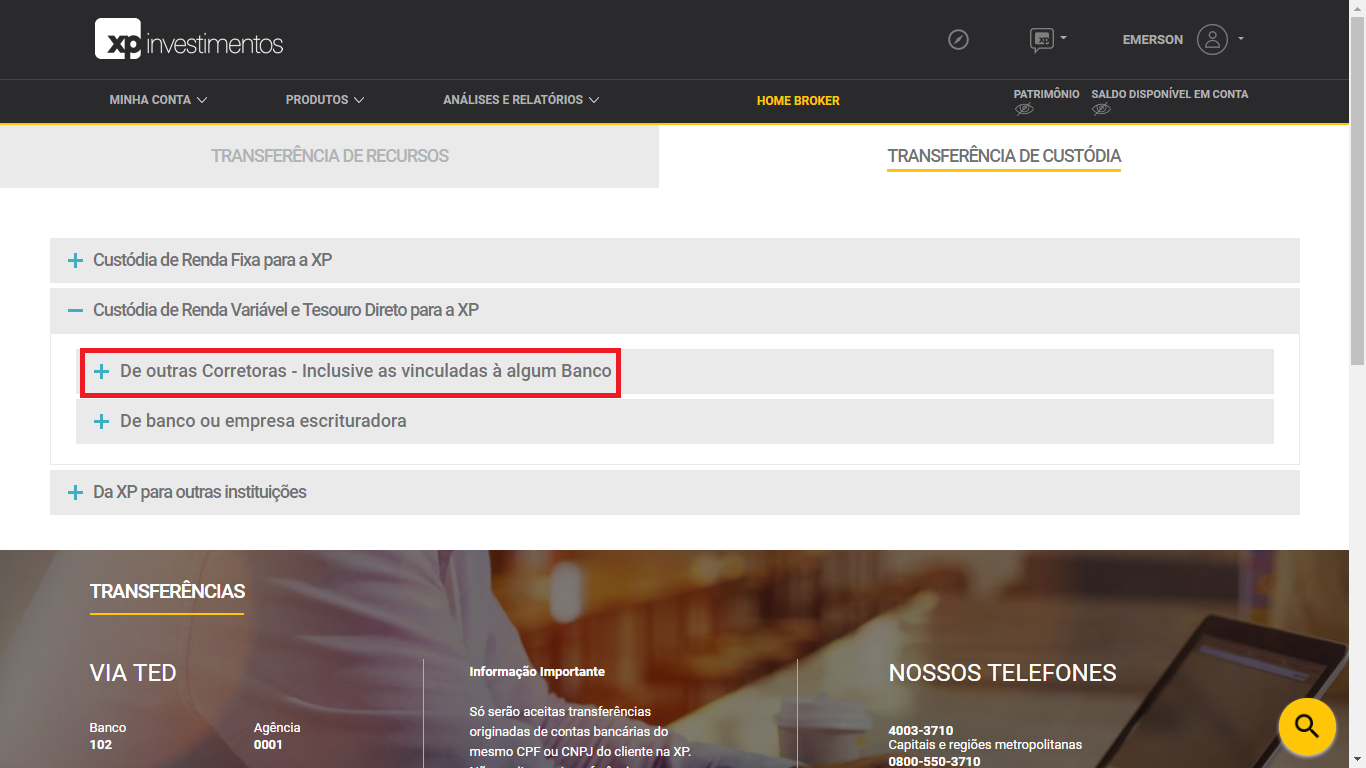This screenshot has width=1366, height=768.
Task: Click the Patrimônio label
Action: point(1046,94)
